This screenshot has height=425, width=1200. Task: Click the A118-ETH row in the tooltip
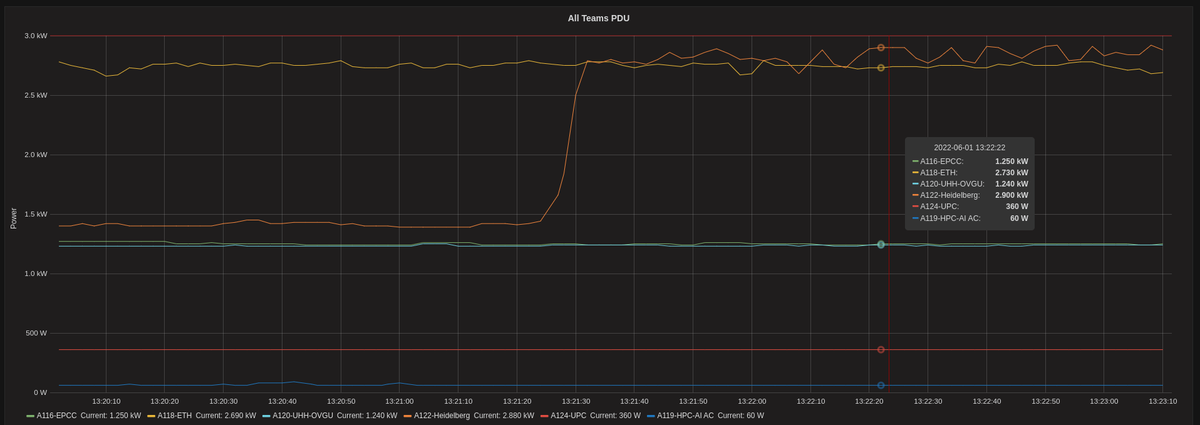[x=970, y=172]
